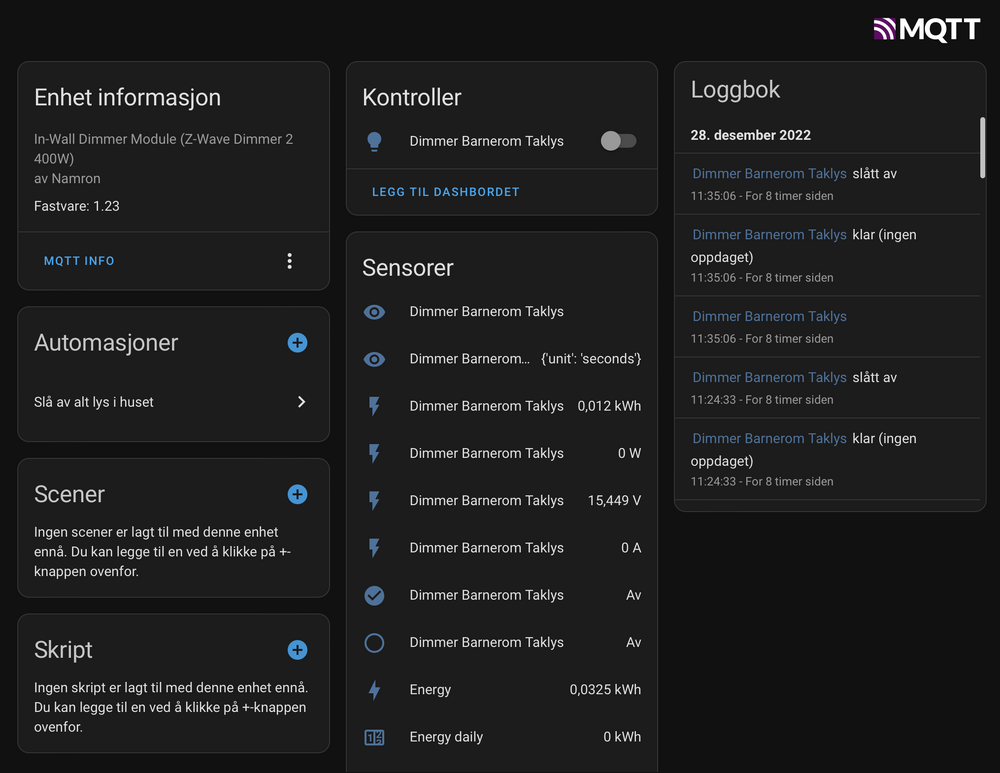Screen dimensions: 1000x773
Task: Enable the Dimmer Barnerom Taklys toggle in Kontroller
Action: (x=618, y=141)
